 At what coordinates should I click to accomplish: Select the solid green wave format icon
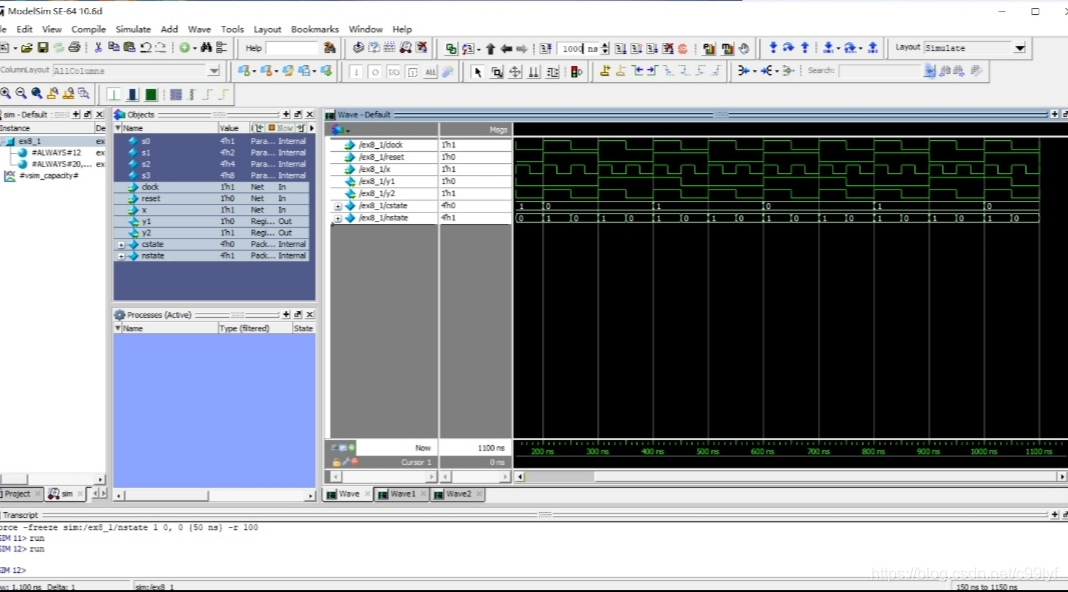pos(151,94)
